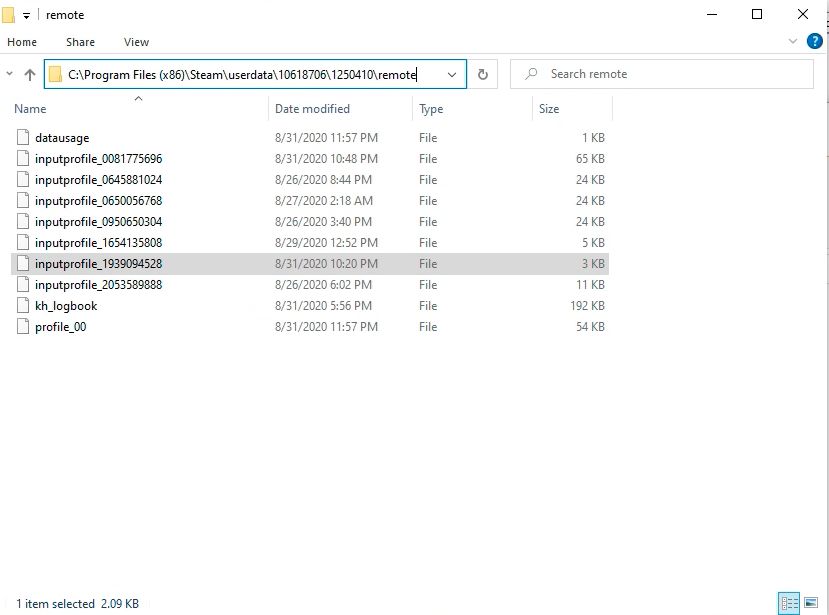Screen dimensions: 829x615
Task: Sort files by Type column
Action: [x=431, y=109]
